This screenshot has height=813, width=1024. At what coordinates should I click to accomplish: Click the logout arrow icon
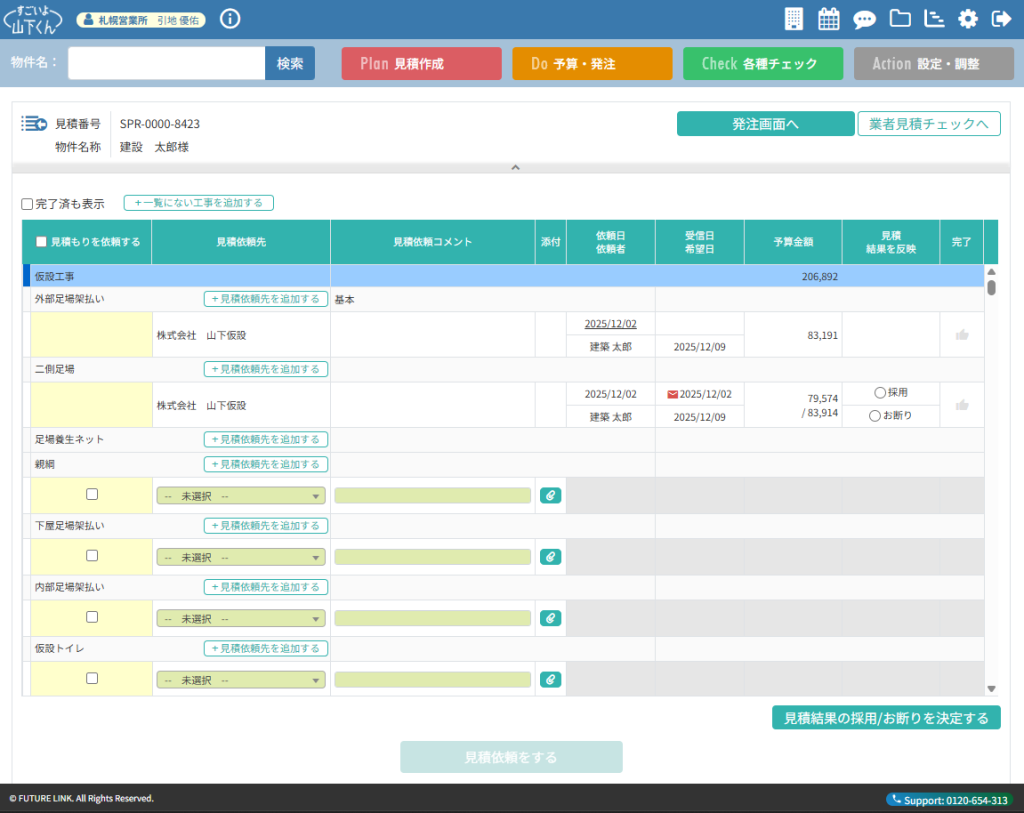click(x=1001, y=19)
